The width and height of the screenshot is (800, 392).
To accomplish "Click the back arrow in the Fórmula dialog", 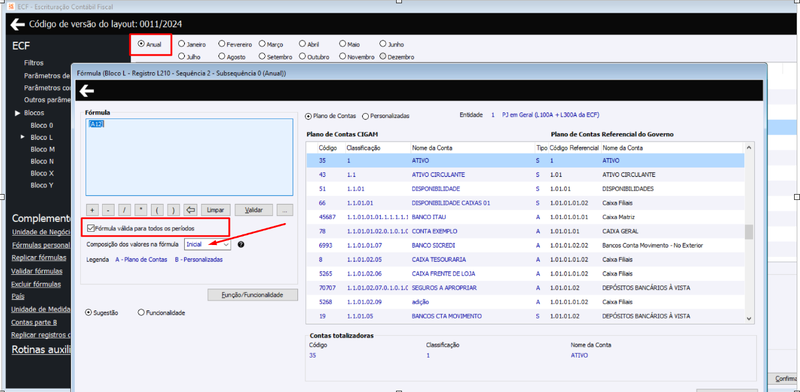I will (87, 91).
